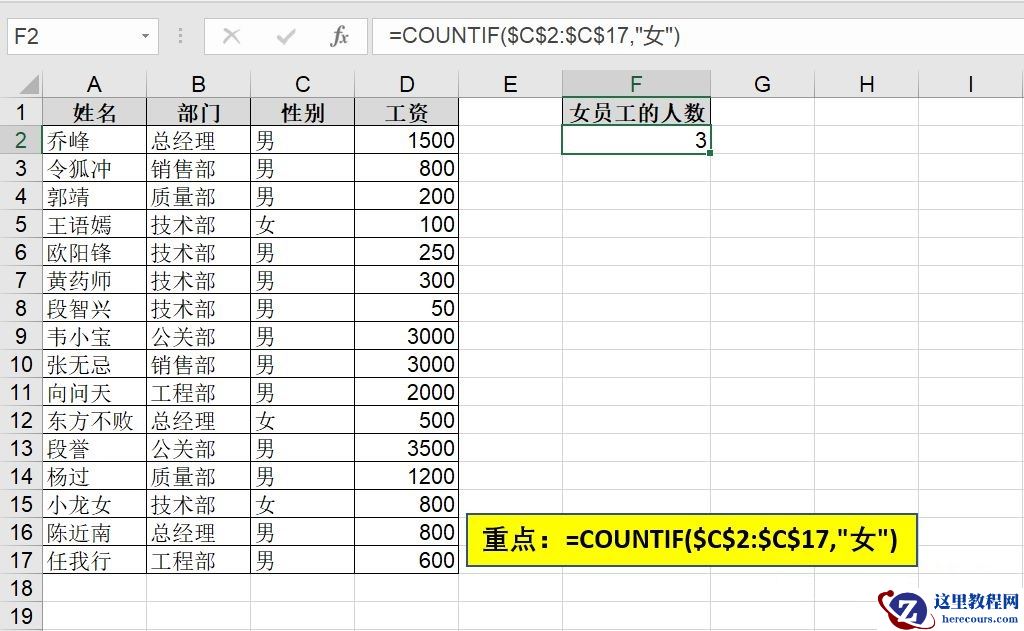Select row 5 header
The width and height of the screenshot is (1024, 631).
click(21, 224)
